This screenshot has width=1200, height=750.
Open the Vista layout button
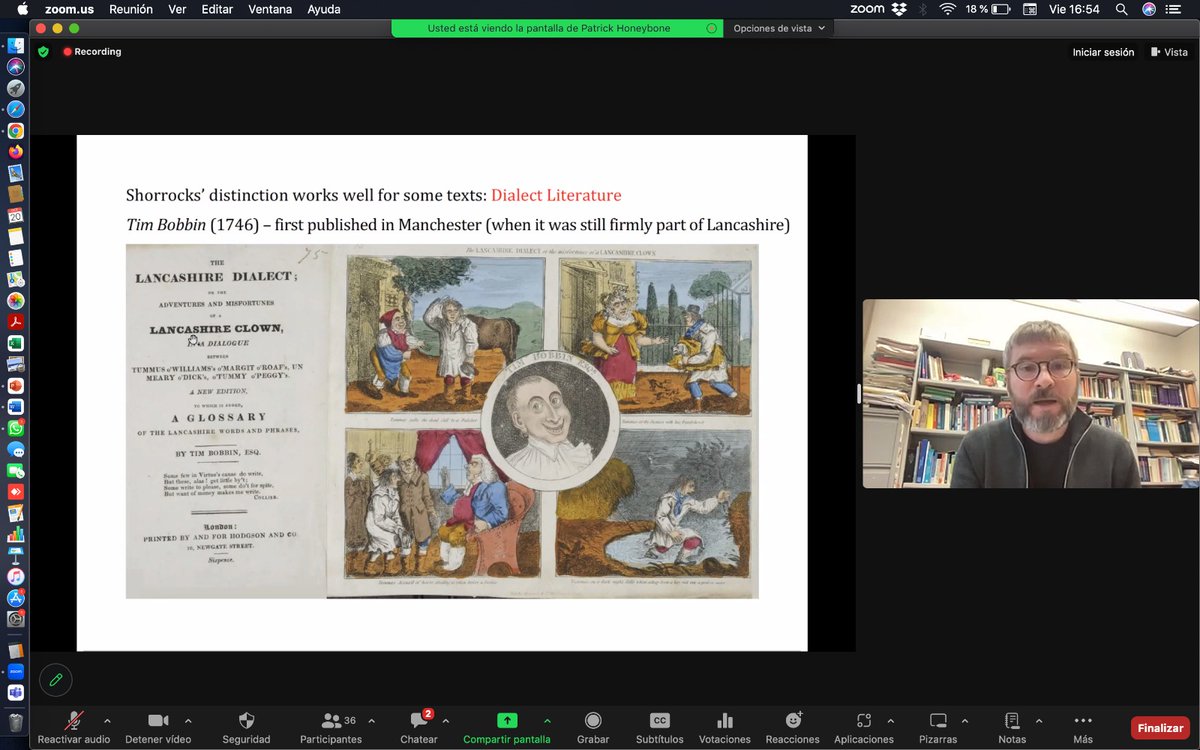[x=1169, y=52]
